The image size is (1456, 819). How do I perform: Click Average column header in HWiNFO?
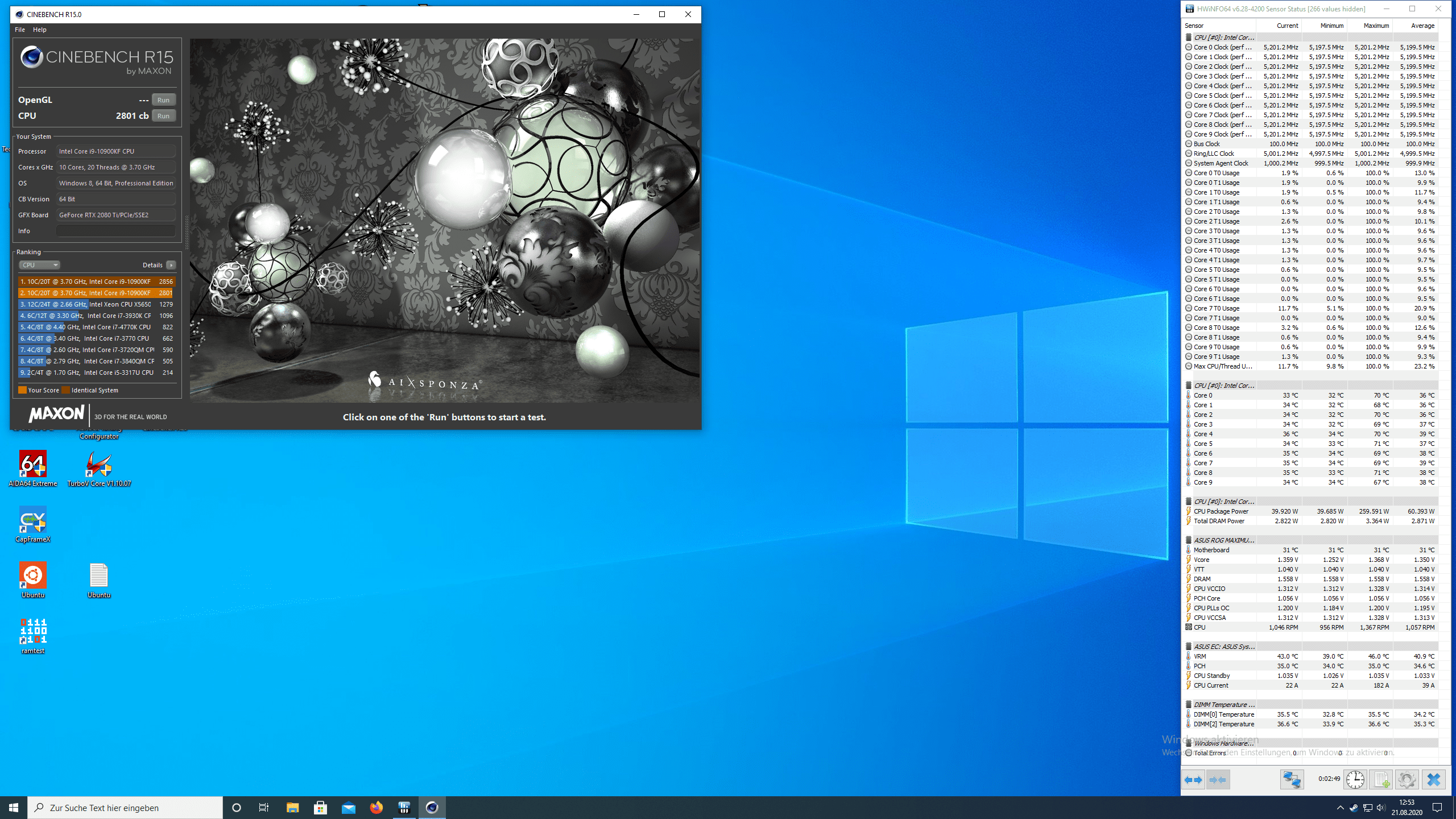[1416, 26]
